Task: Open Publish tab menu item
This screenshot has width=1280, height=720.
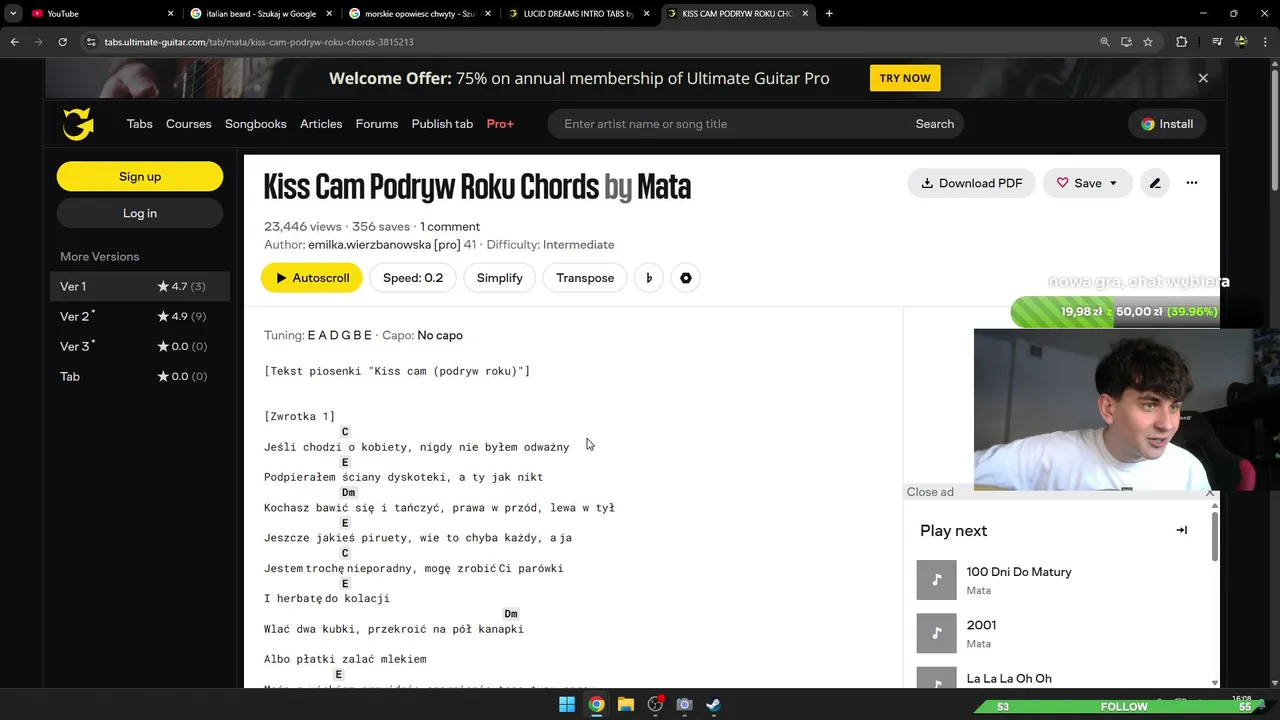Action: pyautogui.click(x=442, y=124)
